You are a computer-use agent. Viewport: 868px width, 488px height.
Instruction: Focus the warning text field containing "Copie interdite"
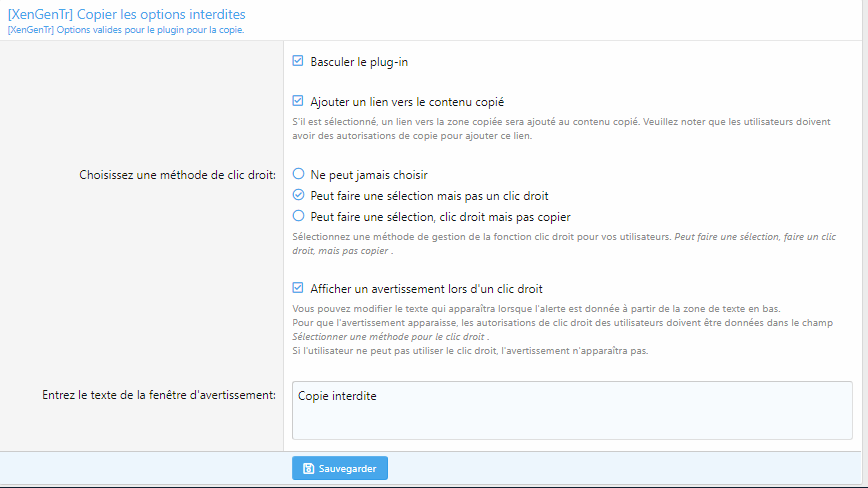click(571, 409)
